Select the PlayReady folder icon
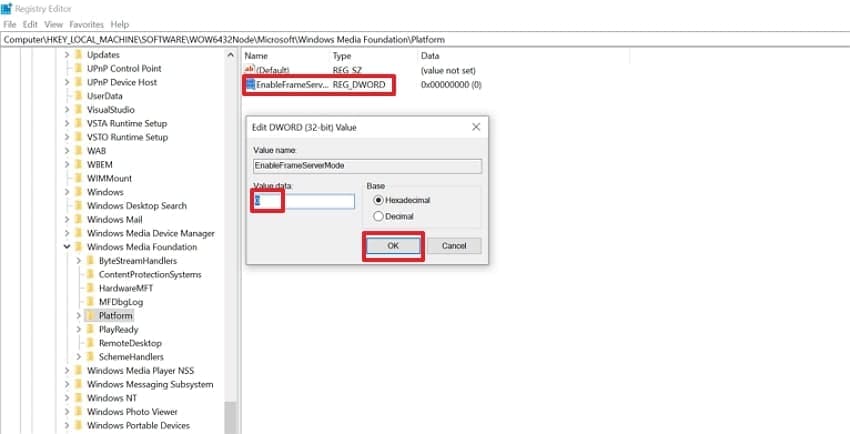Image resolution: width=850 pixels, height=434 pixels. point(90,329)
